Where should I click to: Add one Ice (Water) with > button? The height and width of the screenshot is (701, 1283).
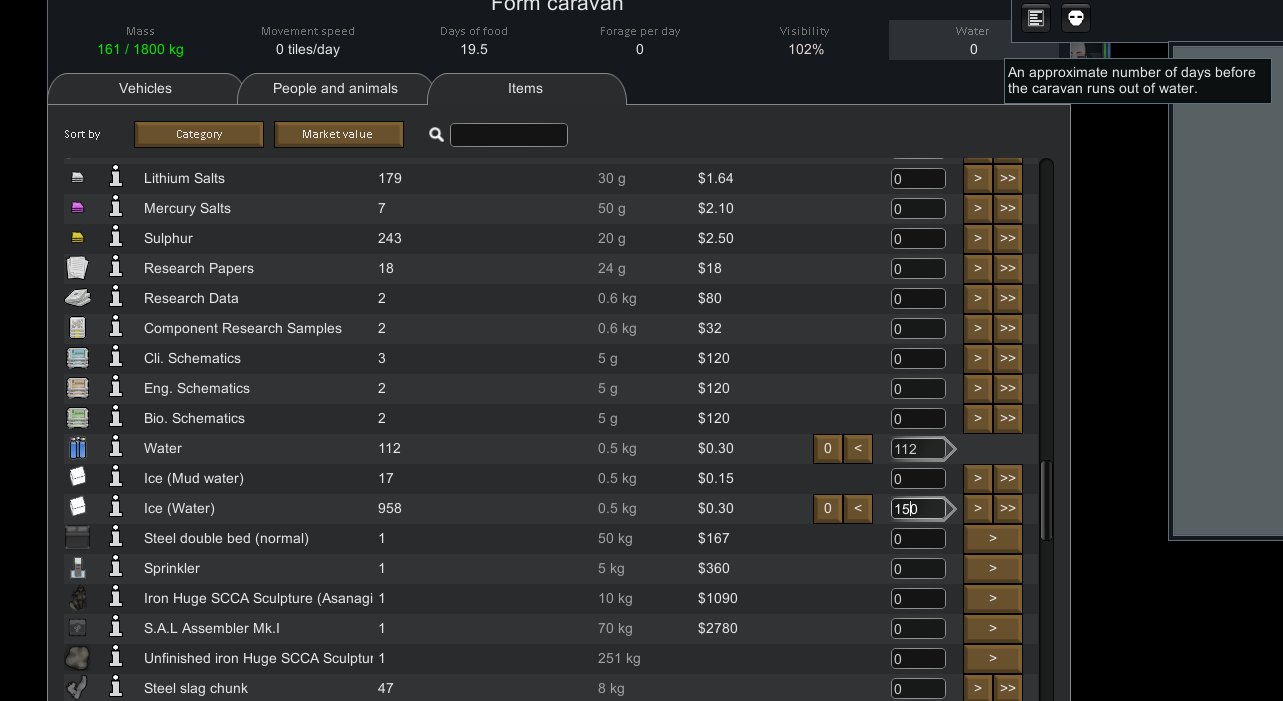coord(977,508)
